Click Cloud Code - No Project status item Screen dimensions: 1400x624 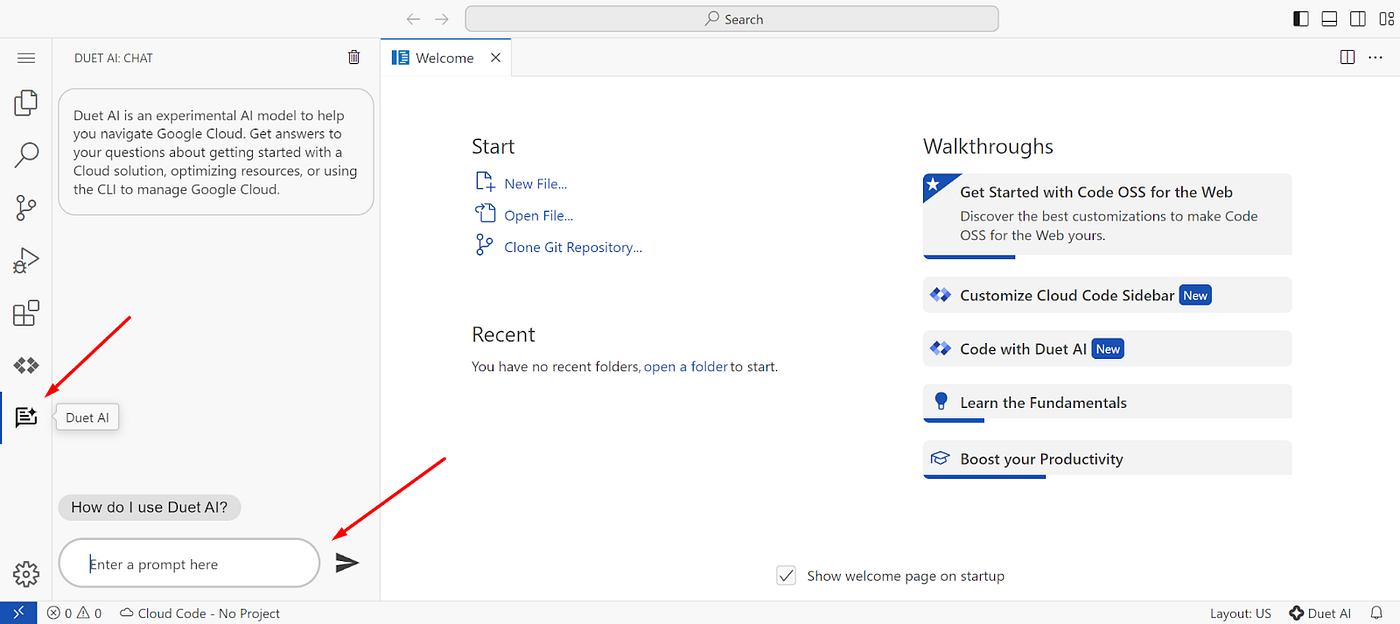[x=200, y=613]
